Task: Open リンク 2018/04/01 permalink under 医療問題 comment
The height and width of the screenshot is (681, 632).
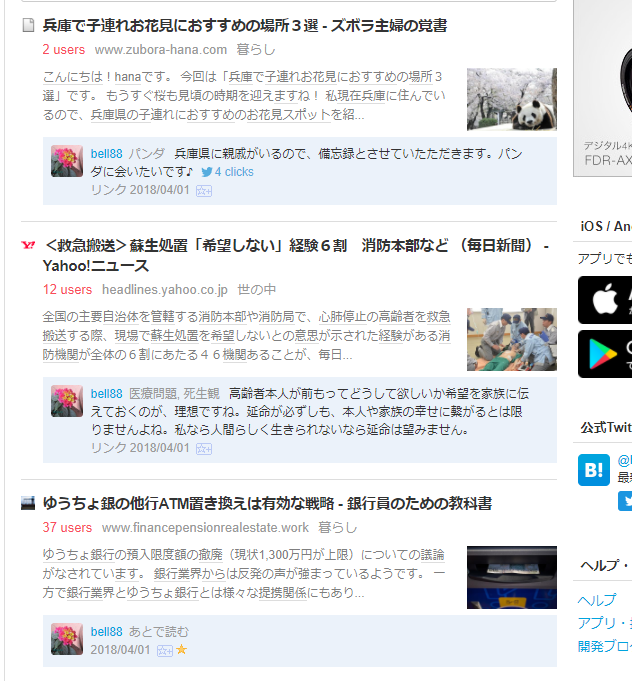Action: [x=140, y=448]
